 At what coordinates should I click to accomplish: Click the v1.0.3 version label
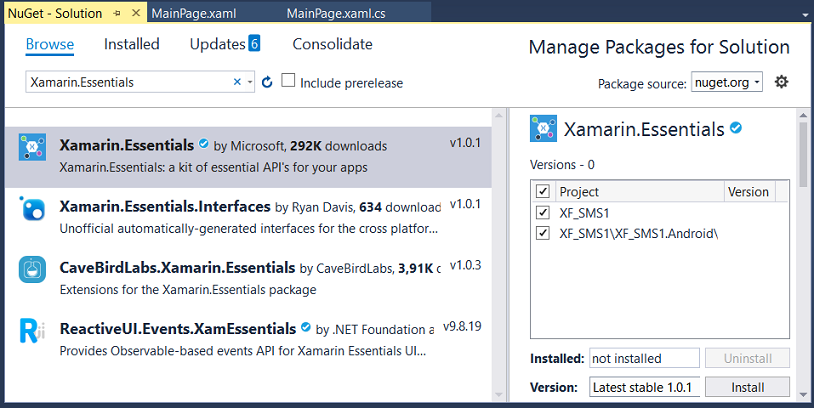tap(465, 265)
